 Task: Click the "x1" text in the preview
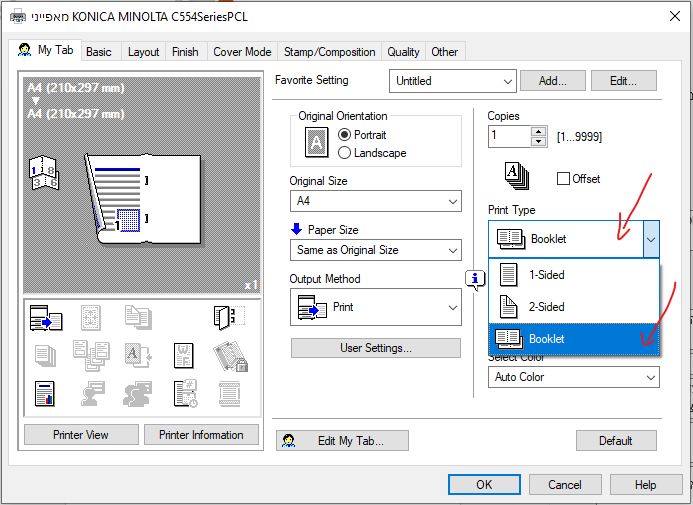tap(251, 285)
